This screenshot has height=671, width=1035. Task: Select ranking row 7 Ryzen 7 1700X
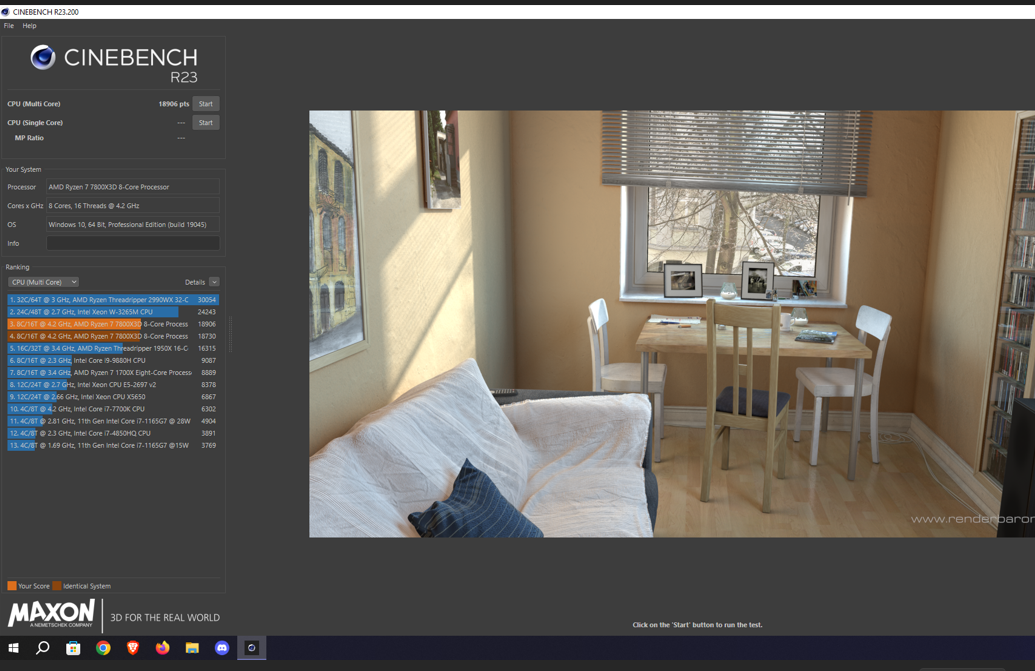coord(113,373)
